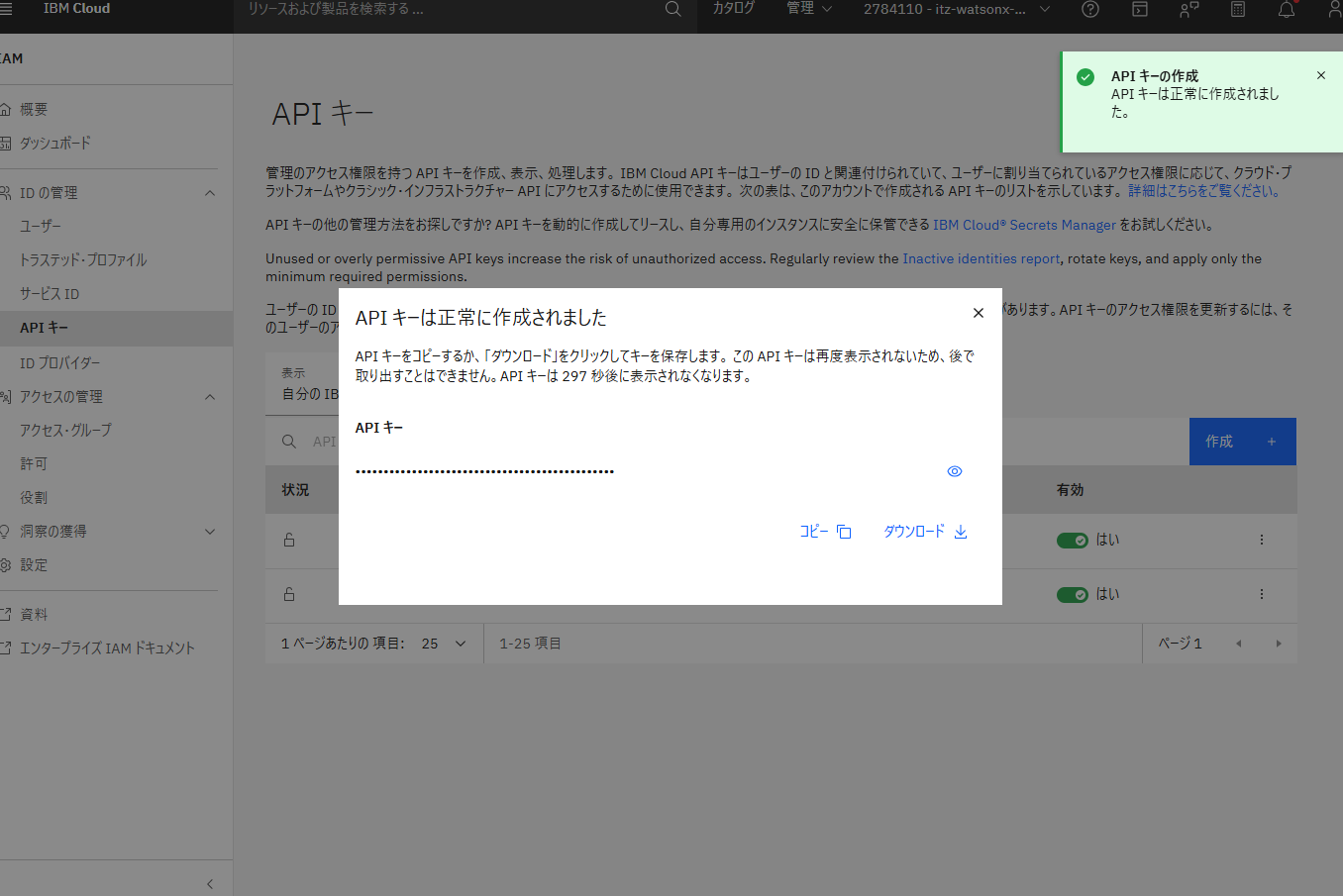Screen dimensions: 1343x896
Task: Open overflow menu for first API key row
Action: click(x=1262, y=541)
